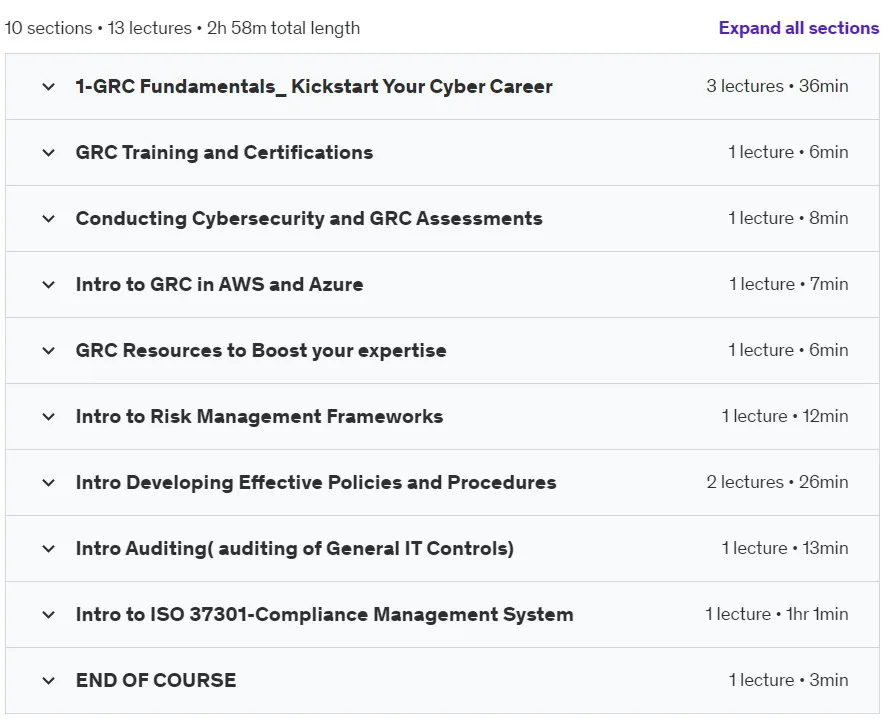Toggle chevron for Intro Auditing section
Image resolution: width=884 pixels, height=719 pixels.
(x=48, y=549)
